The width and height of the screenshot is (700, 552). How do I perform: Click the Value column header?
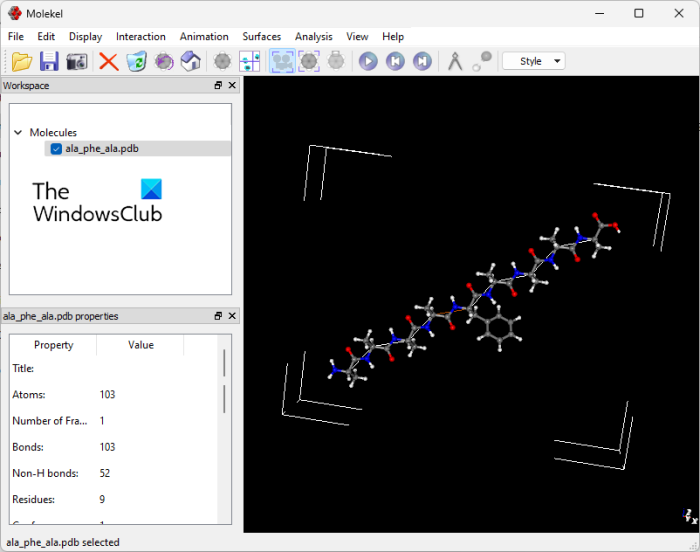point(140,345)
